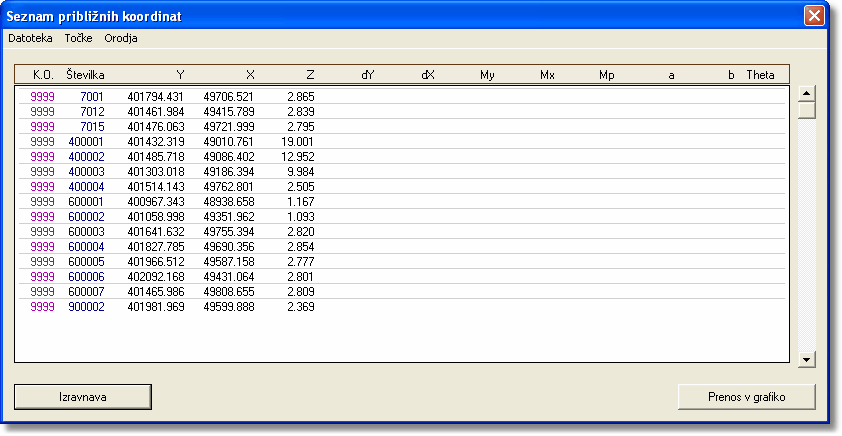This screenshot has height=436, width=842.
Task: Click the Številka column header
Action: click(92, 75)
